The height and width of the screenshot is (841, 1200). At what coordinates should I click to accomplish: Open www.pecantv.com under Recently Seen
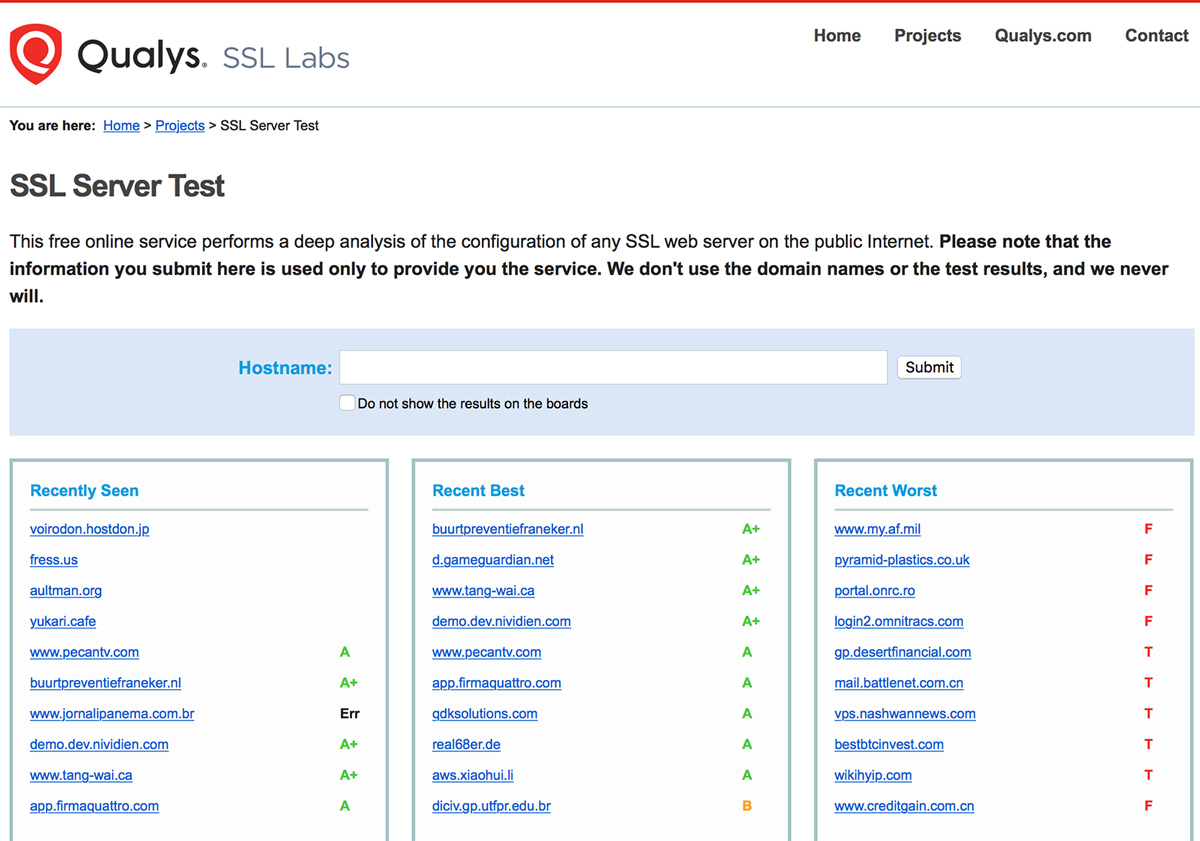tap(84, 653)
